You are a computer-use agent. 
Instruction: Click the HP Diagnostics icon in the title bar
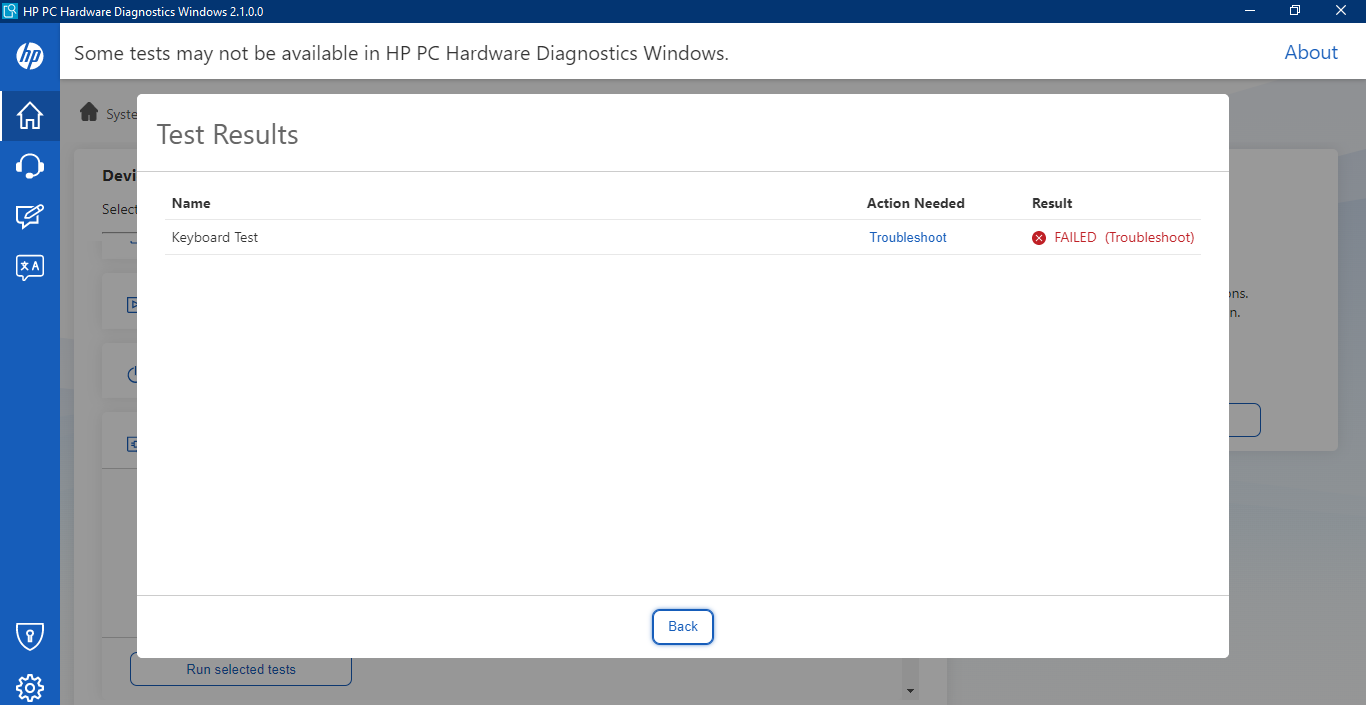(11, 10)
